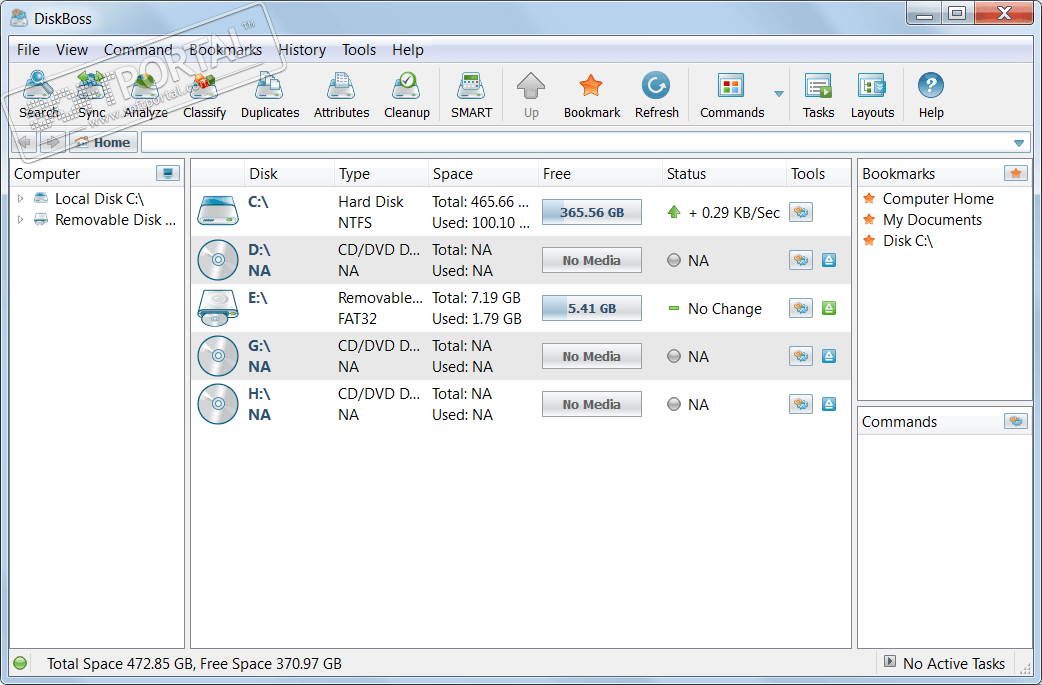Click the No Active Tasks status icon
Screen dimensions: 1042x685
click(x=890, y=661)
